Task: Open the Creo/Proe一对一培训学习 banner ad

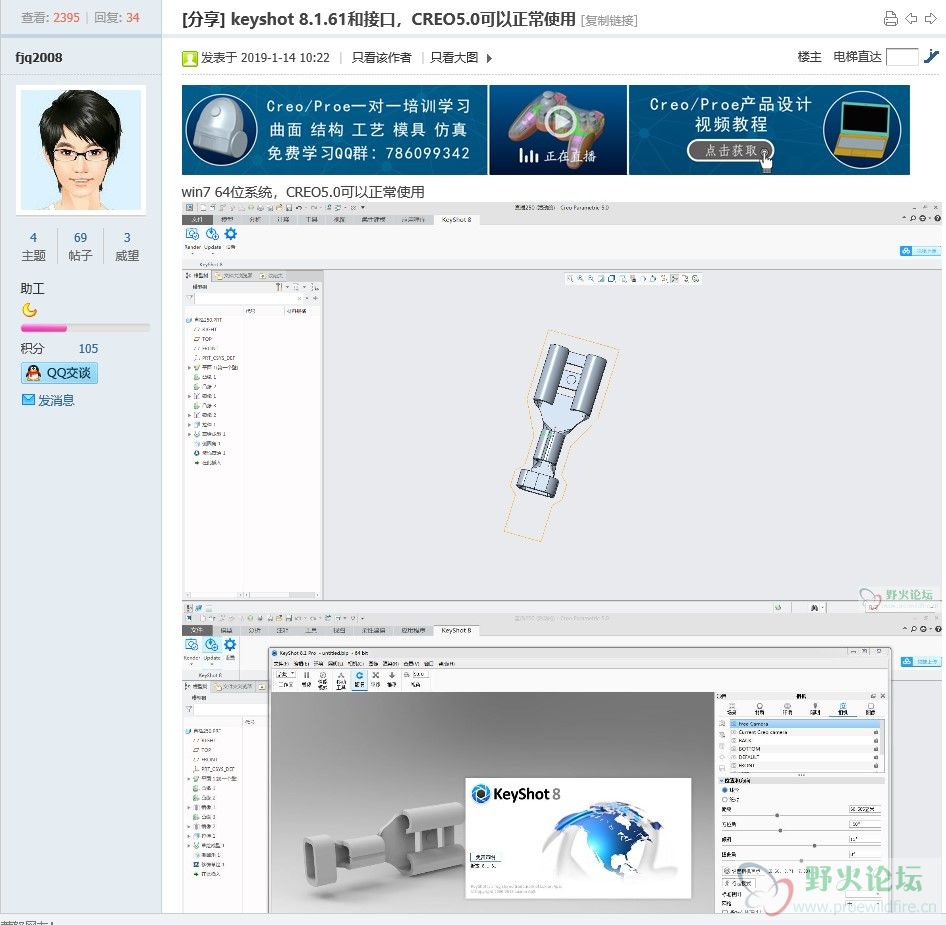Action: [334, 130]
